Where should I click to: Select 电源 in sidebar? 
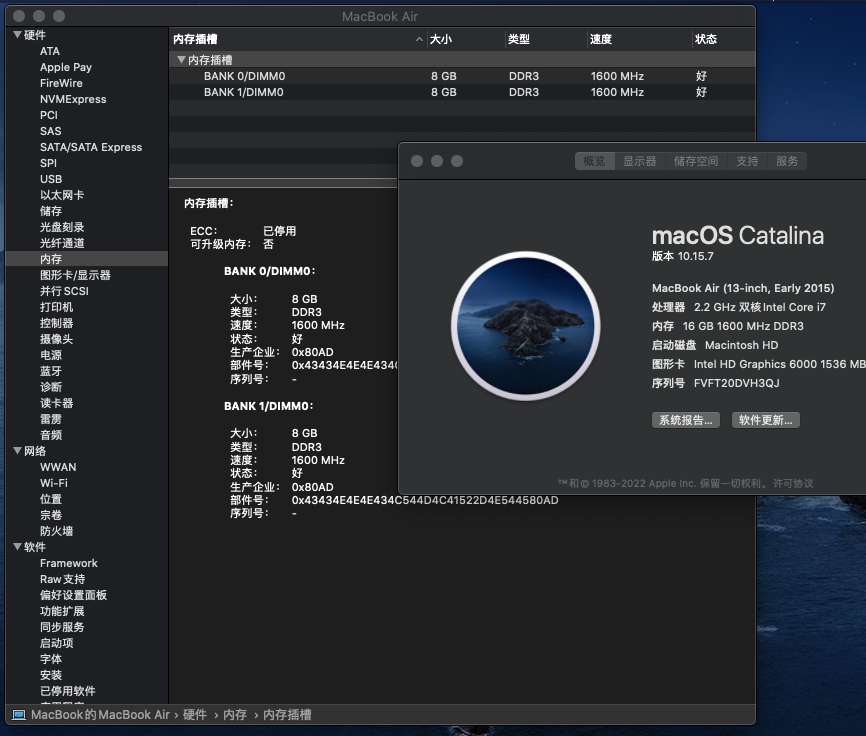[x=51, y=355]
